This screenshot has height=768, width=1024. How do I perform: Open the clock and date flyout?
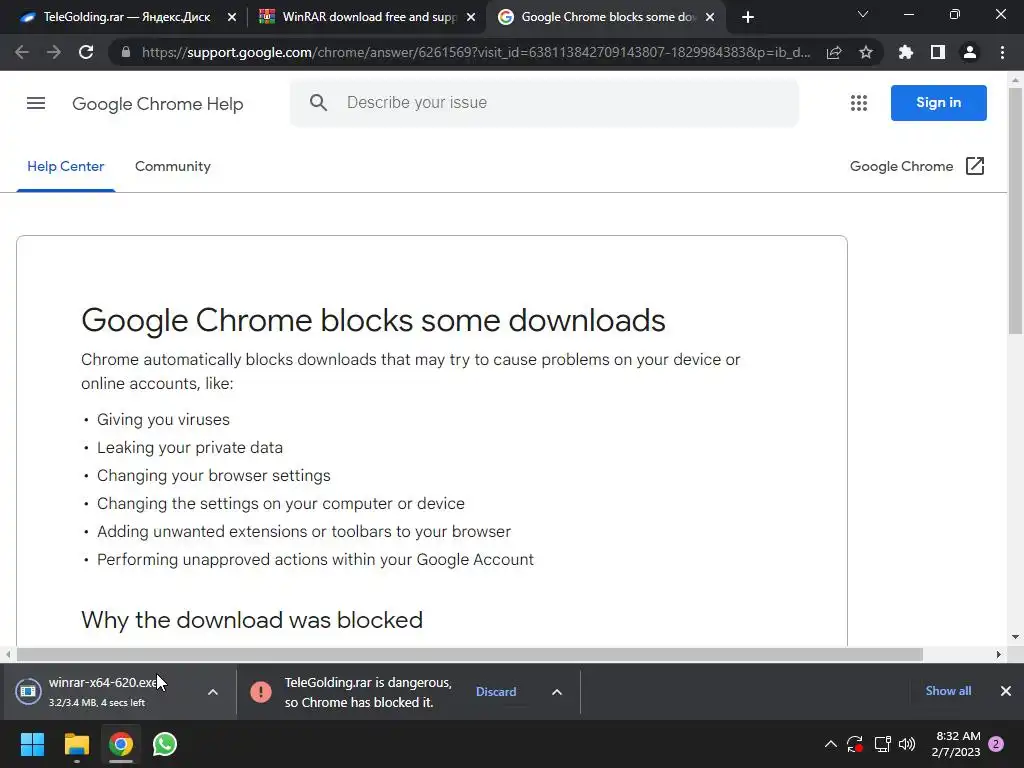pos(955,744)
